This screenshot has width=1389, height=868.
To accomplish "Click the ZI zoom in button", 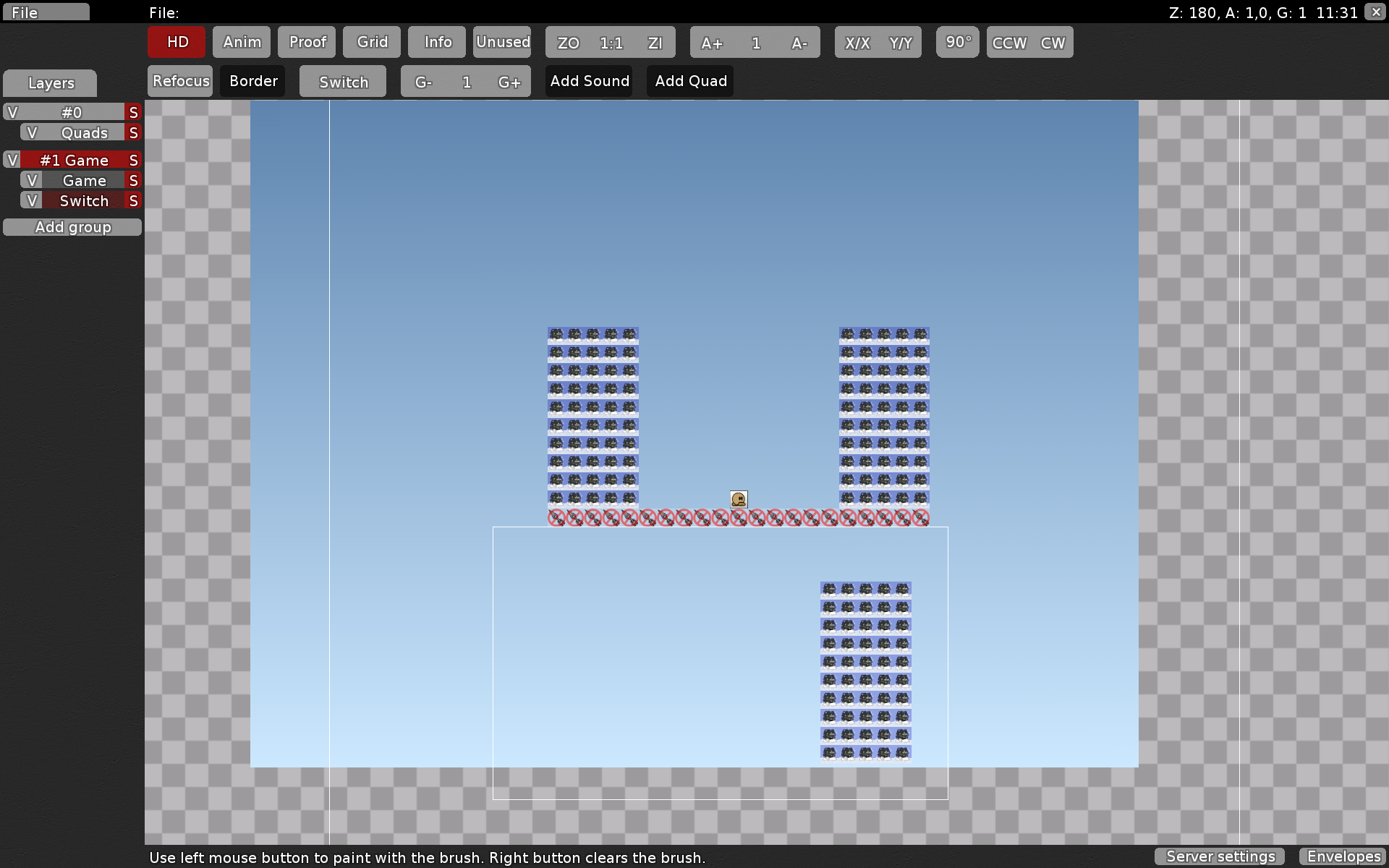I will [655, 43].
